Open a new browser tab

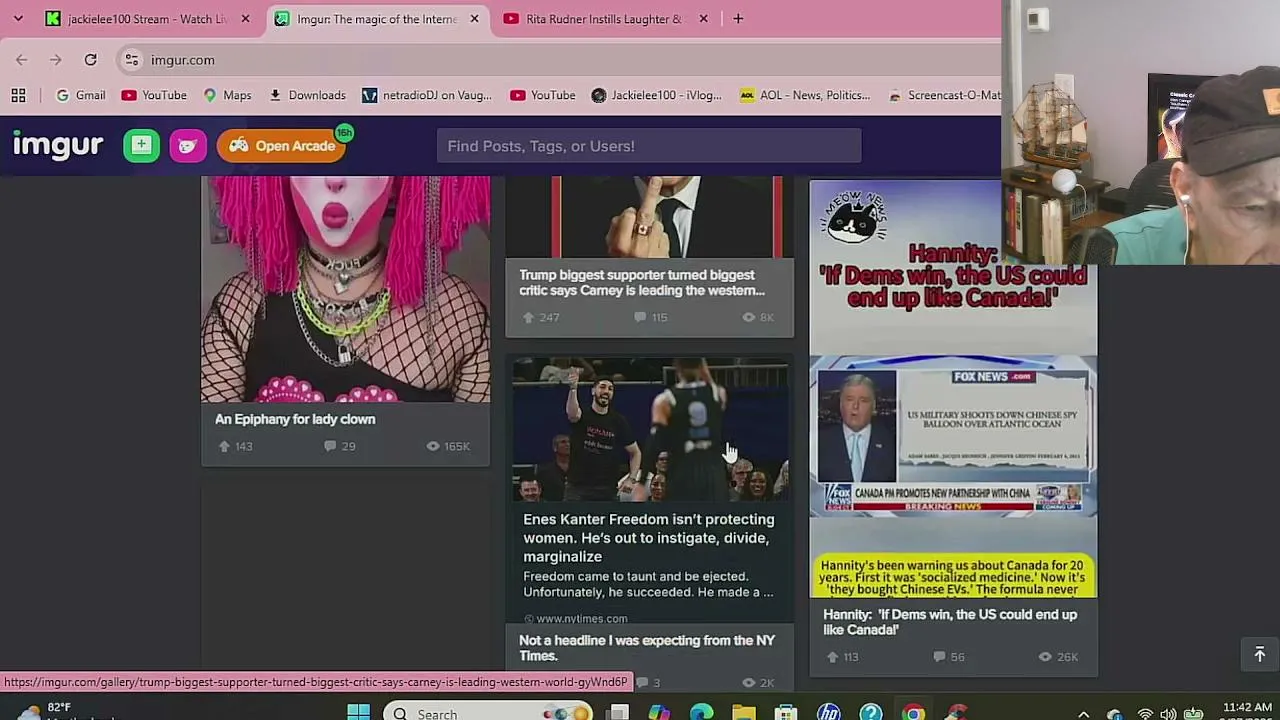pos(738,19)
